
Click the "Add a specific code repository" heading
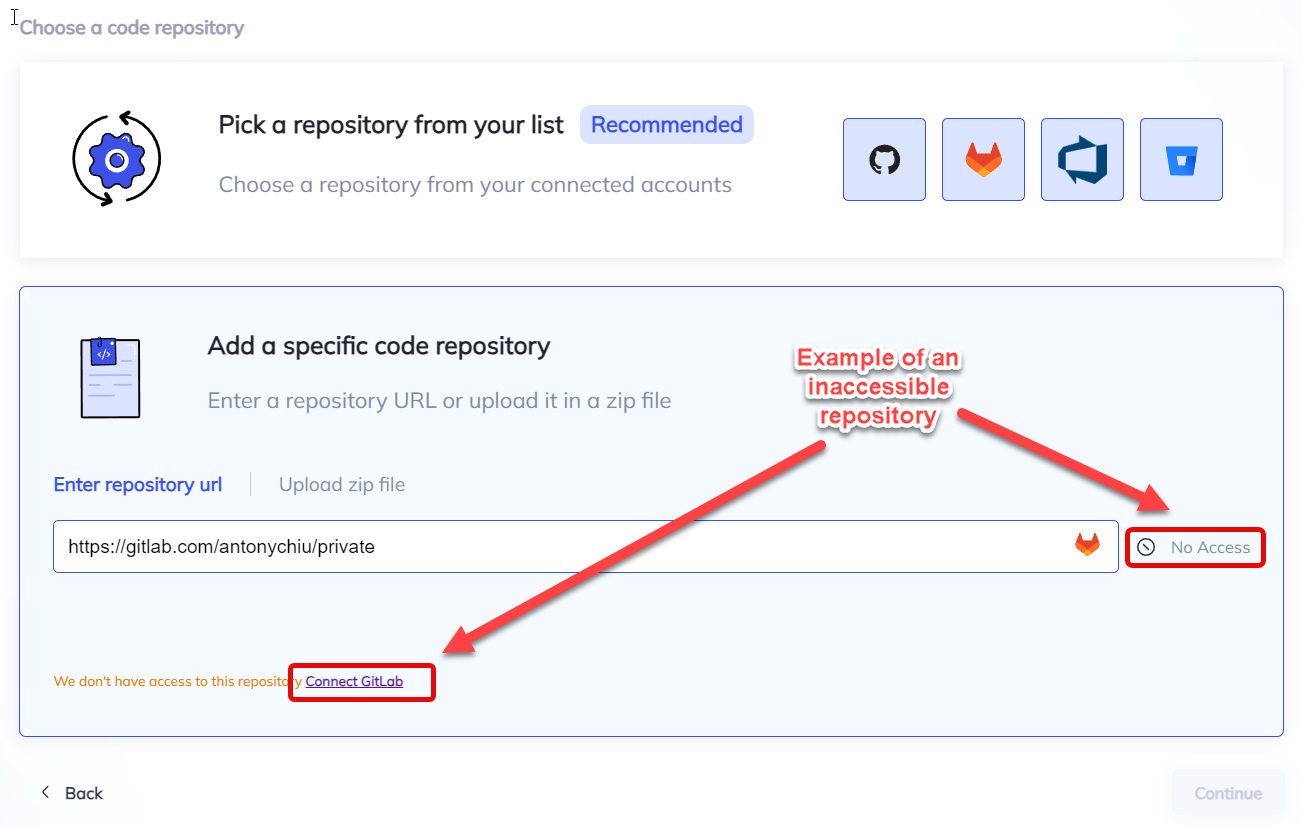click(x=379, y=346)
